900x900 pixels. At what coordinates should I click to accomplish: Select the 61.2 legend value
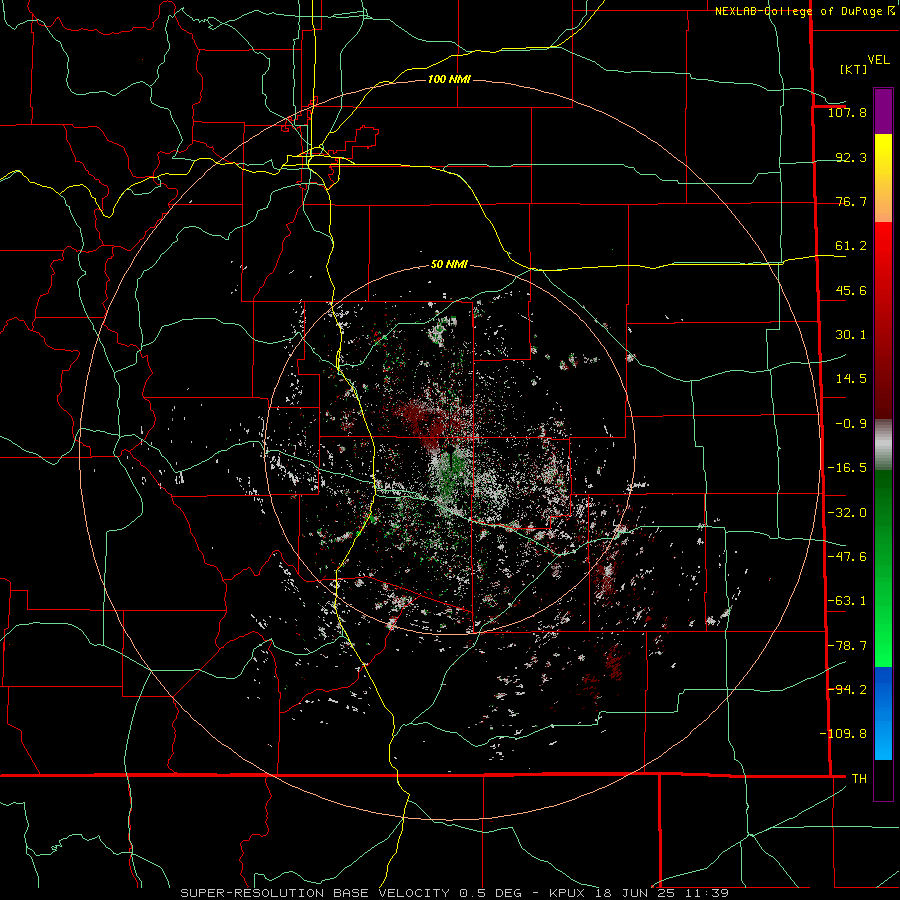(x=851, y=246)
